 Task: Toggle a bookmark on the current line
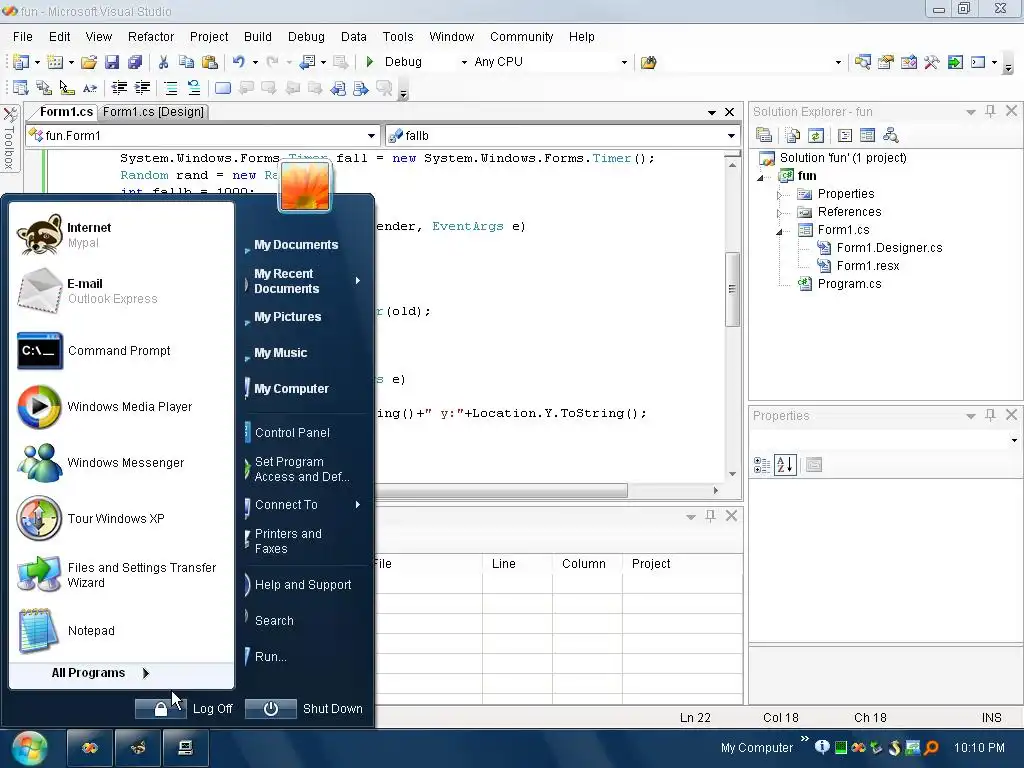tap(223, 88)
